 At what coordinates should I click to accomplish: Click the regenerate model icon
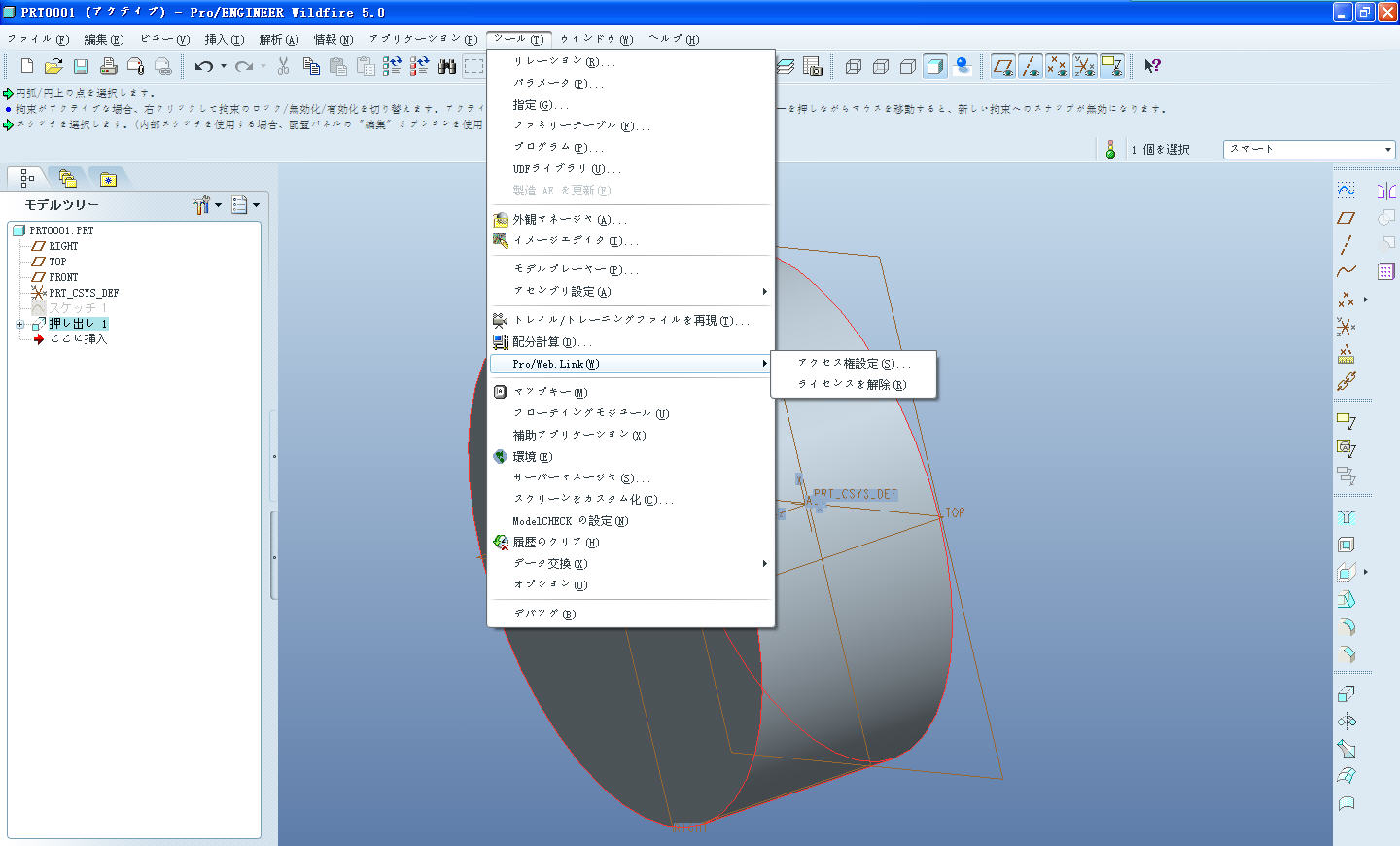(x=392, y=66)
